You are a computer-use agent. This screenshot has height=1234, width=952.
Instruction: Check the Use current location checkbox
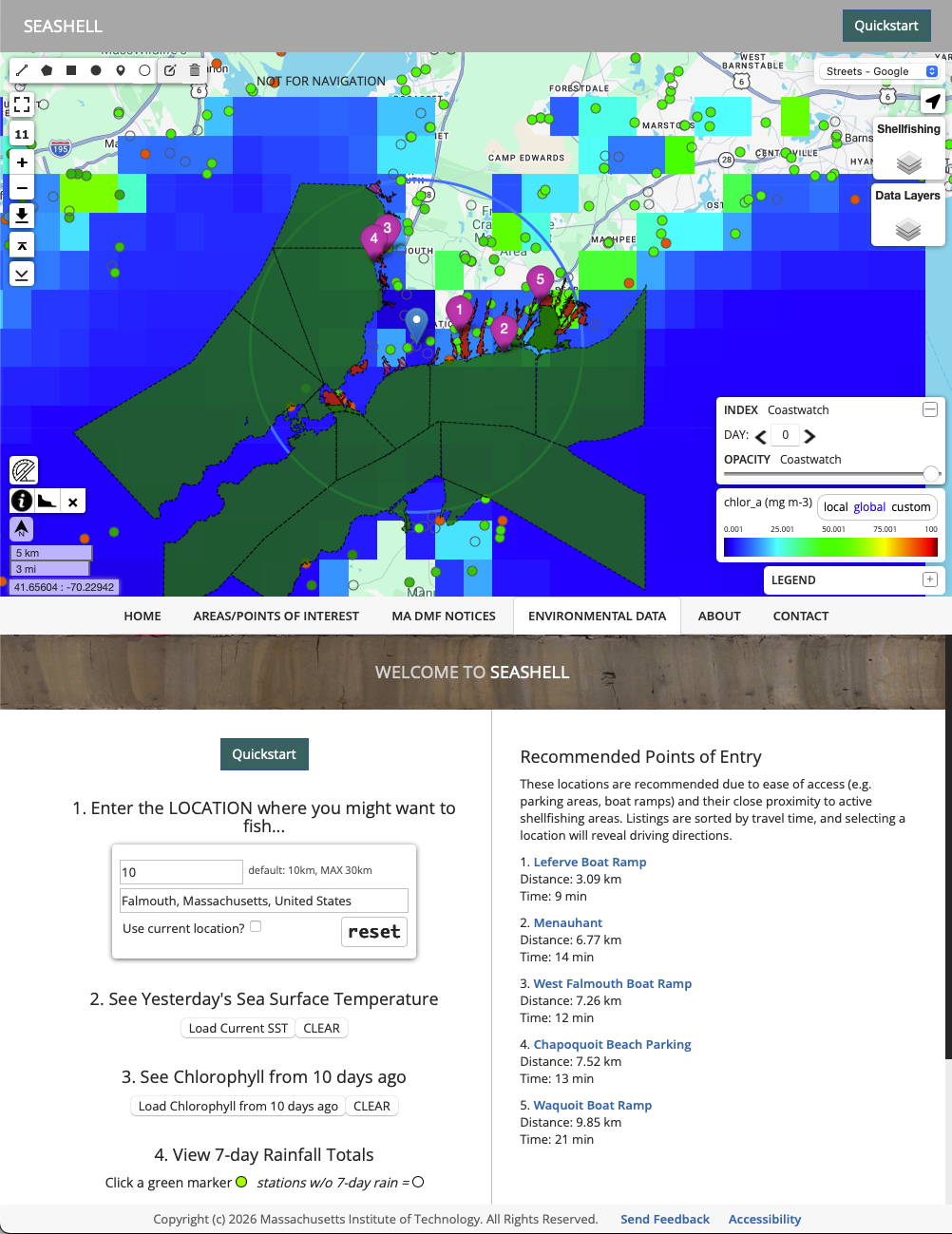(256, 926)
